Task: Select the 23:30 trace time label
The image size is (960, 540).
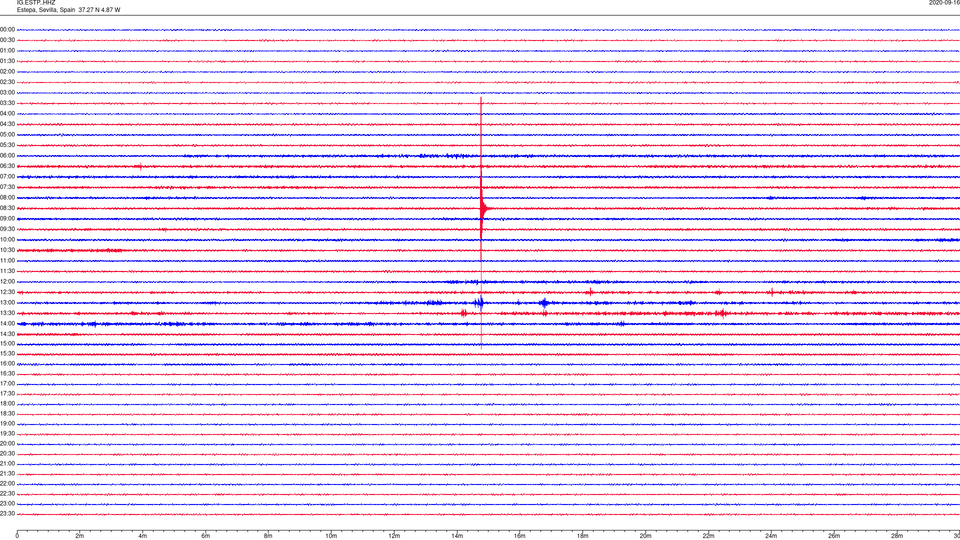Action: click(7, 514)
